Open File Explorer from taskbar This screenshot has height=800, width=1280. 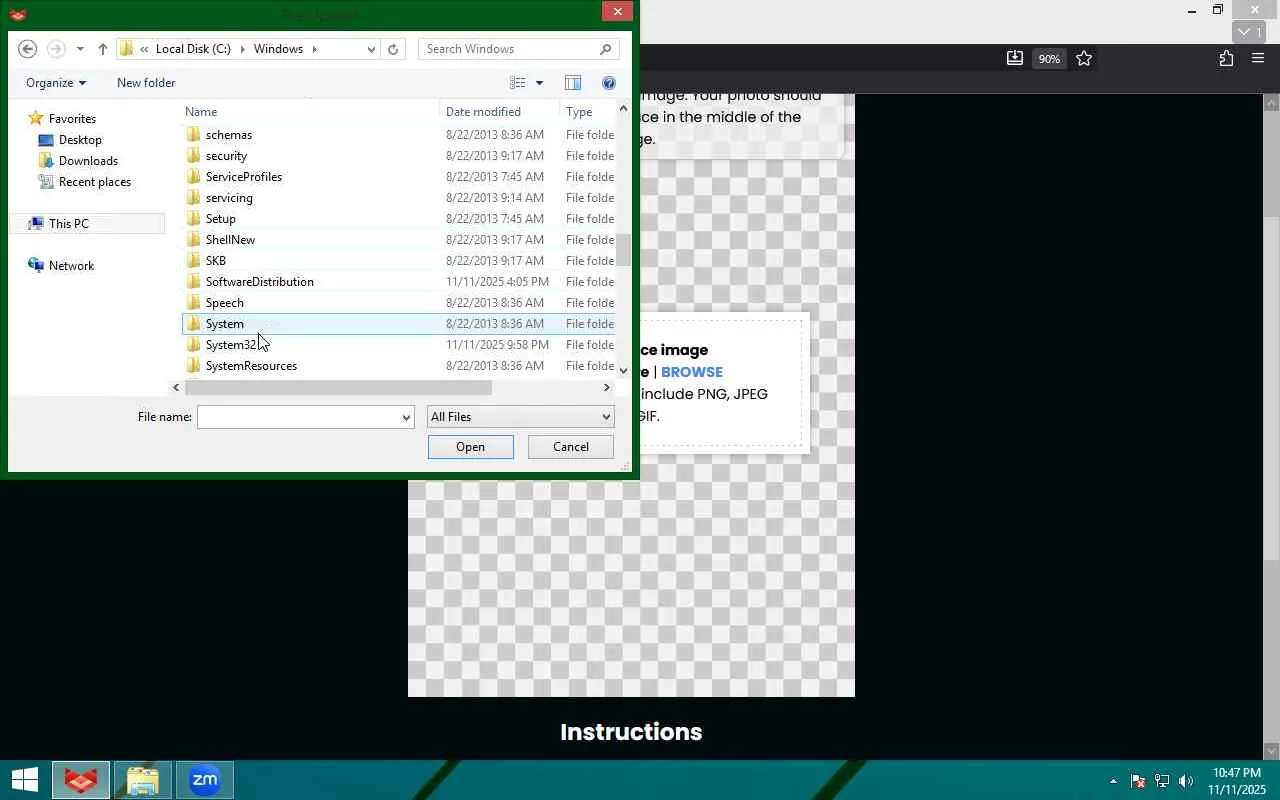[142, 780]
